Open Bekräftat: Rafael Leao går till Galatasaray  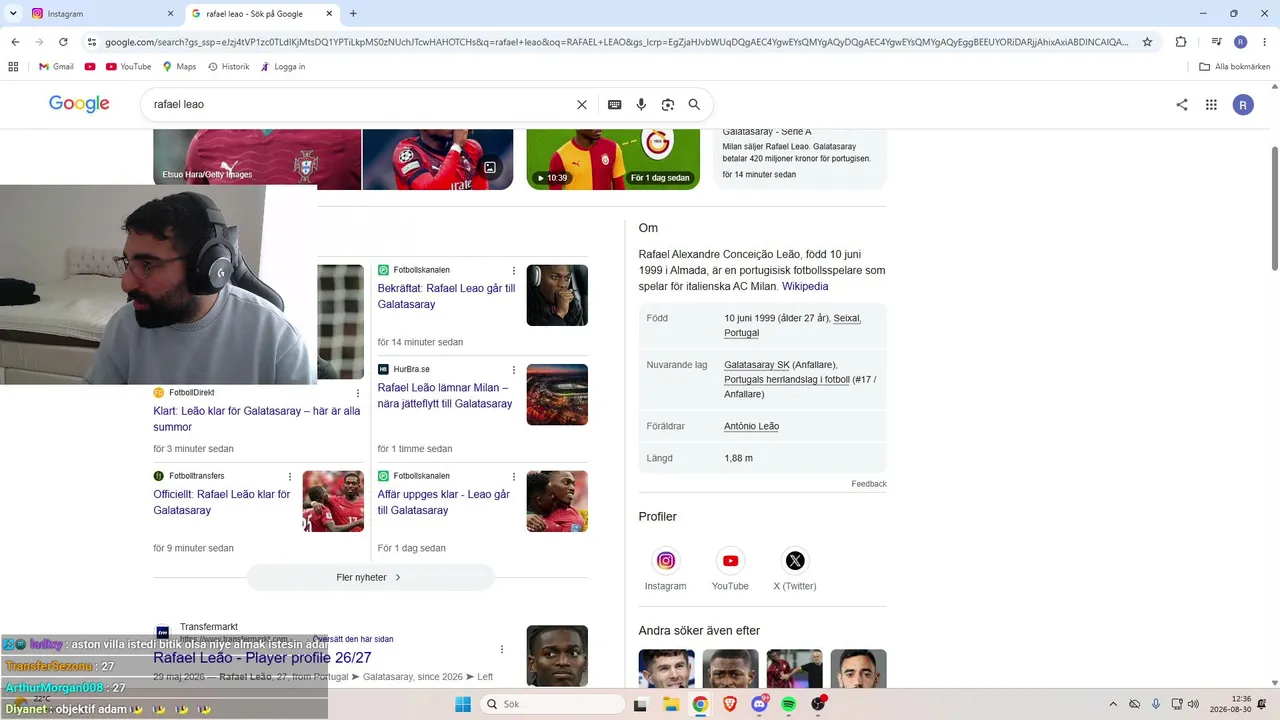point(446,296)
